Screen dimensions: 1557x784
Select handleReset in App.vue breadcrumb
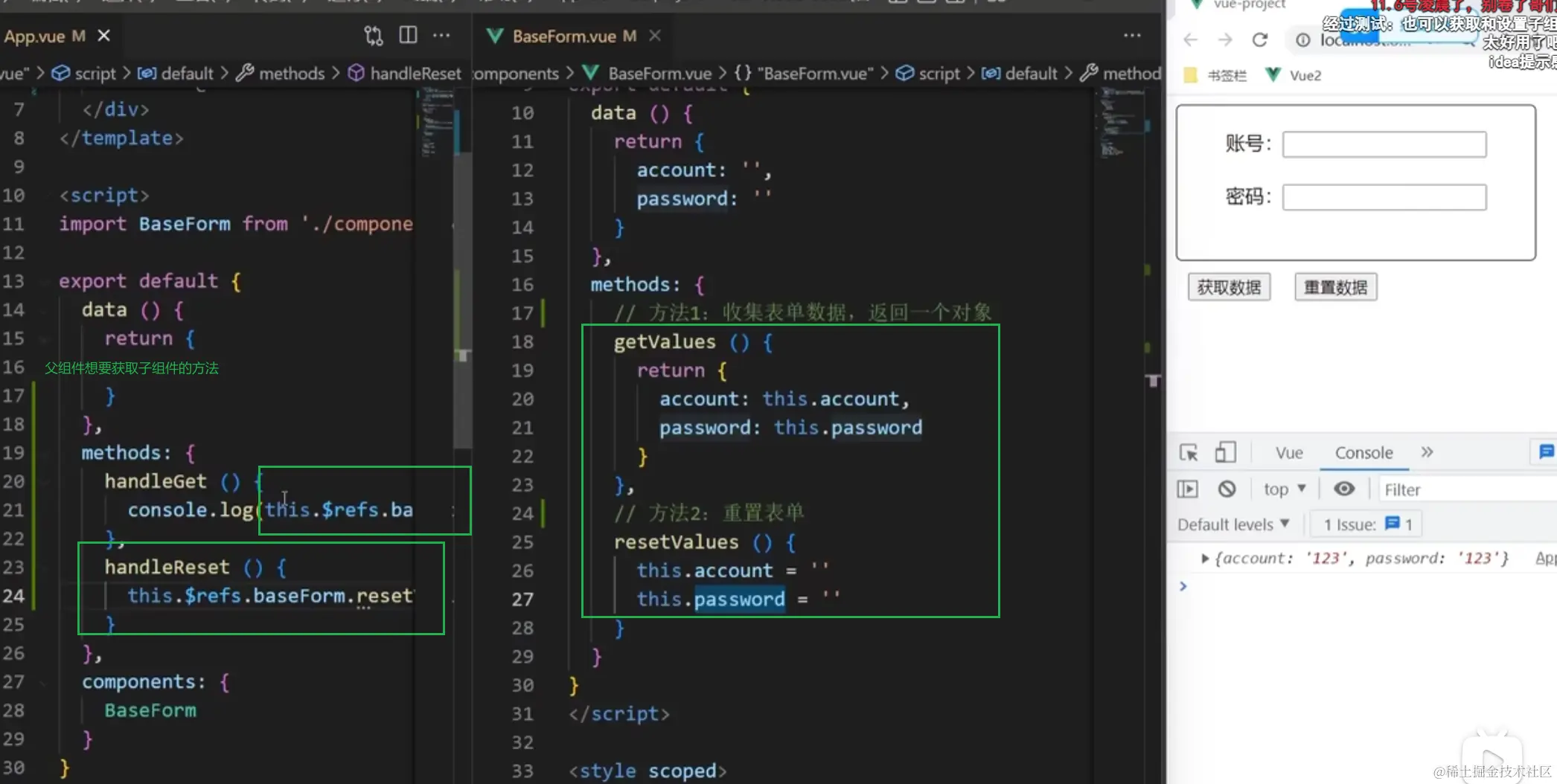[406, 74]
